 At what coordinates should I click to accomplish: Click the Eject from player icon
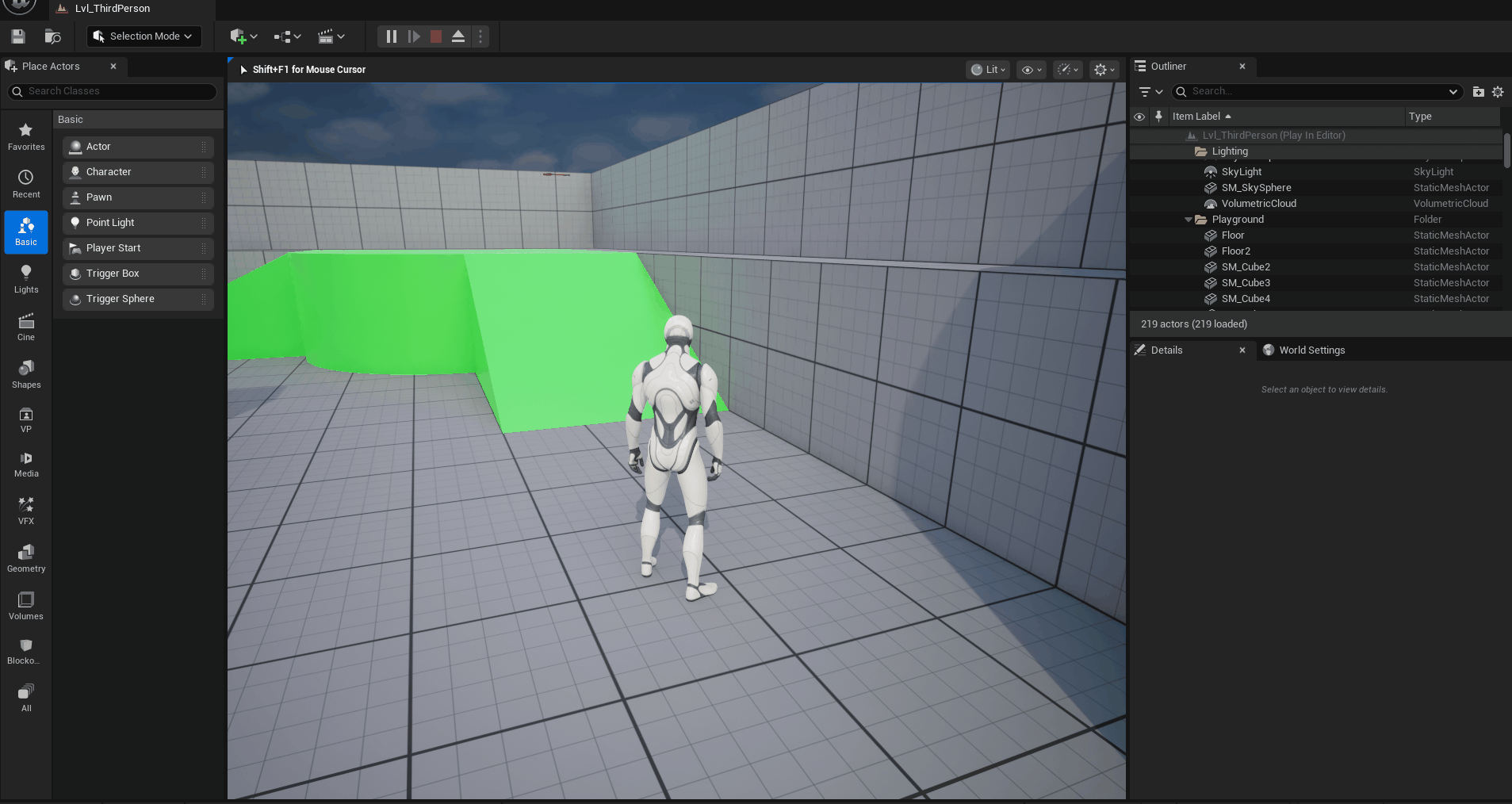click(458, 36)
